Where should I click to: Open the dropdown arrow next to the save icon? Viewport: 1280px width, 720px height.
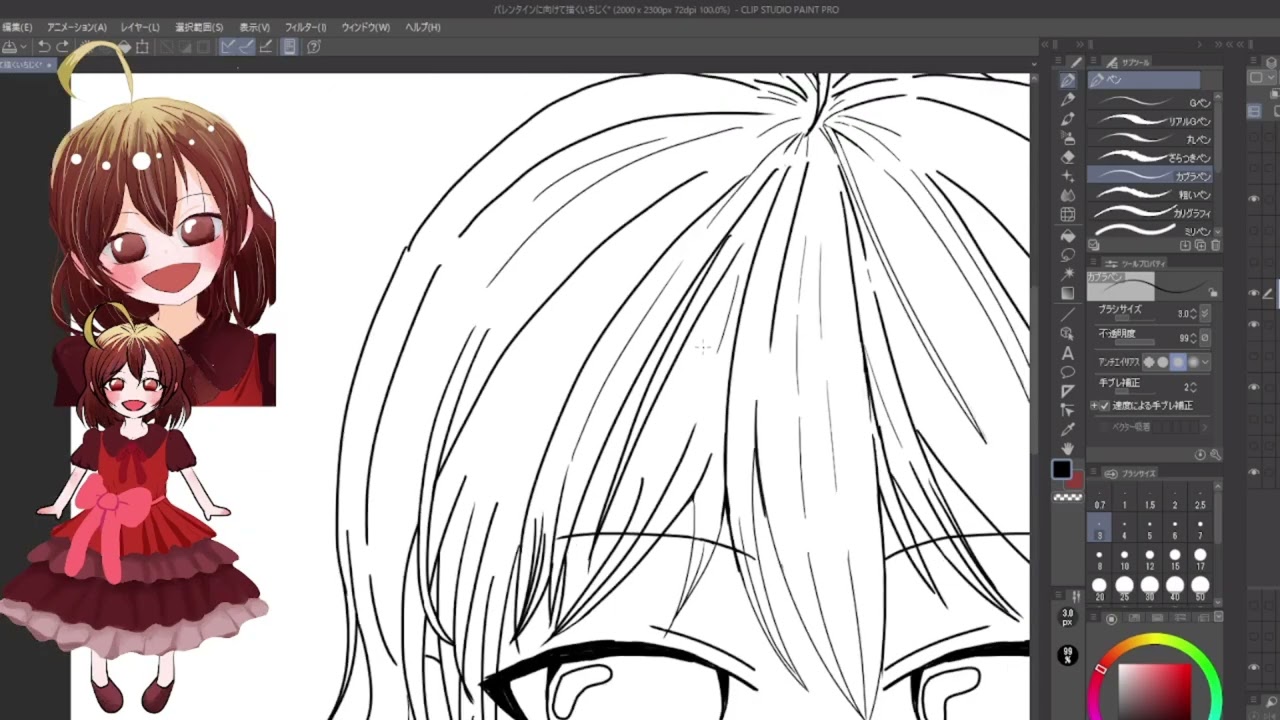coord(24,46)
